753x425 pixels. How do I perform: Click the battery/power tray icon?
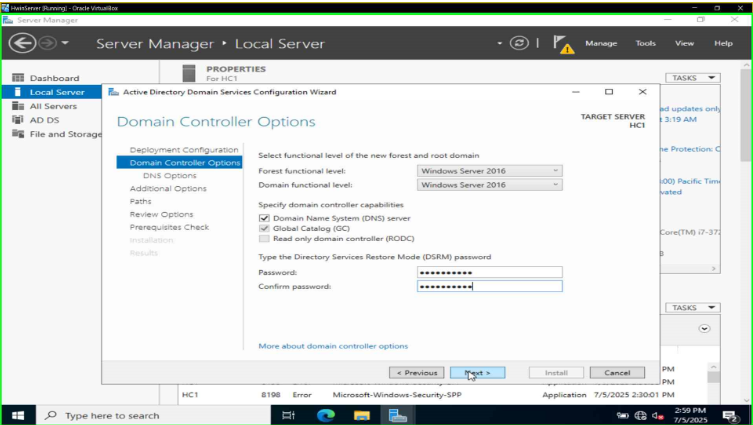(x=623, y=416)
